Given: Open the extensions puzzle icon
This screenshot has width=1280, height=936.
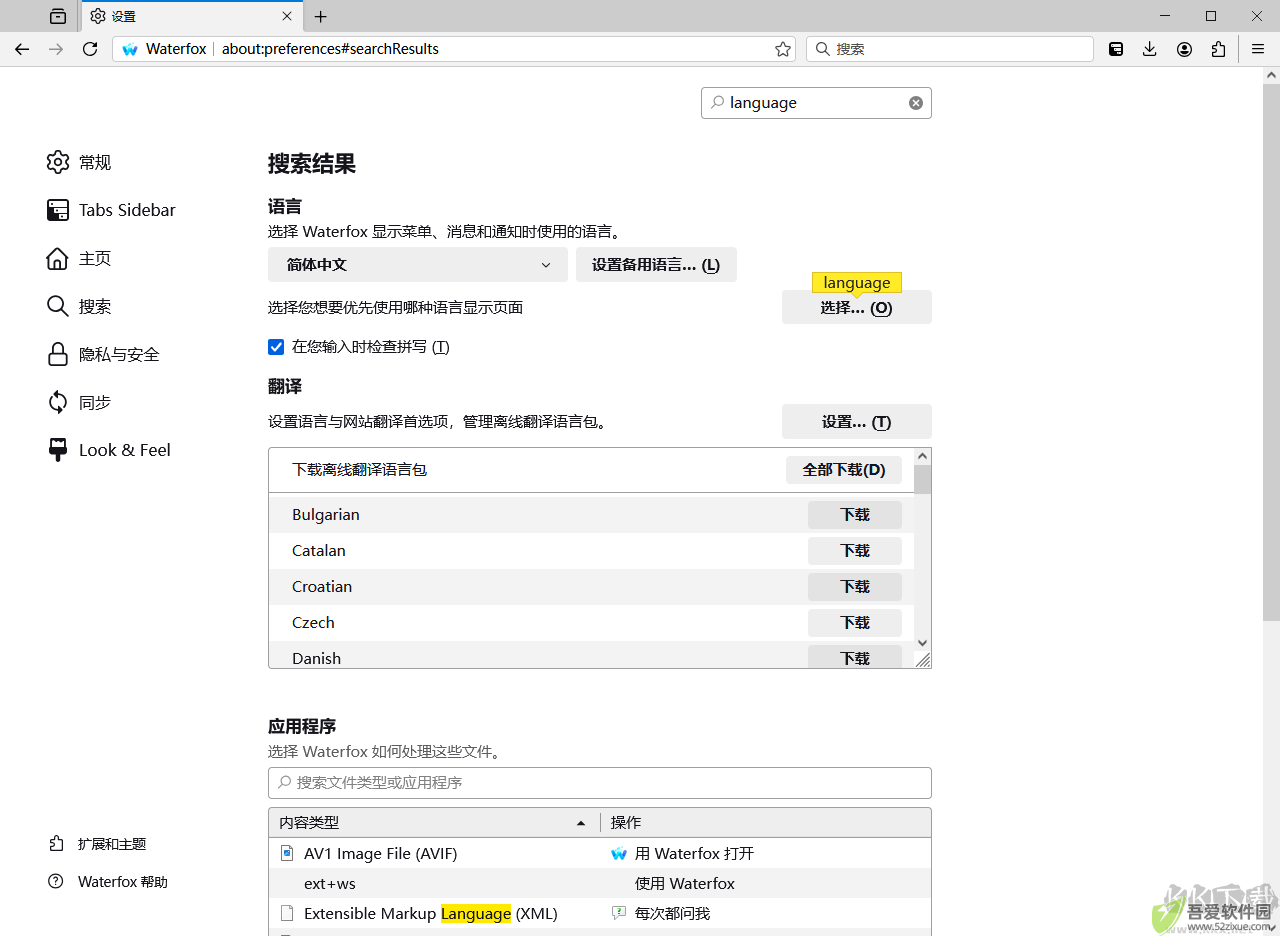Looking at the screenshot, I should (x=1218, y=49).
